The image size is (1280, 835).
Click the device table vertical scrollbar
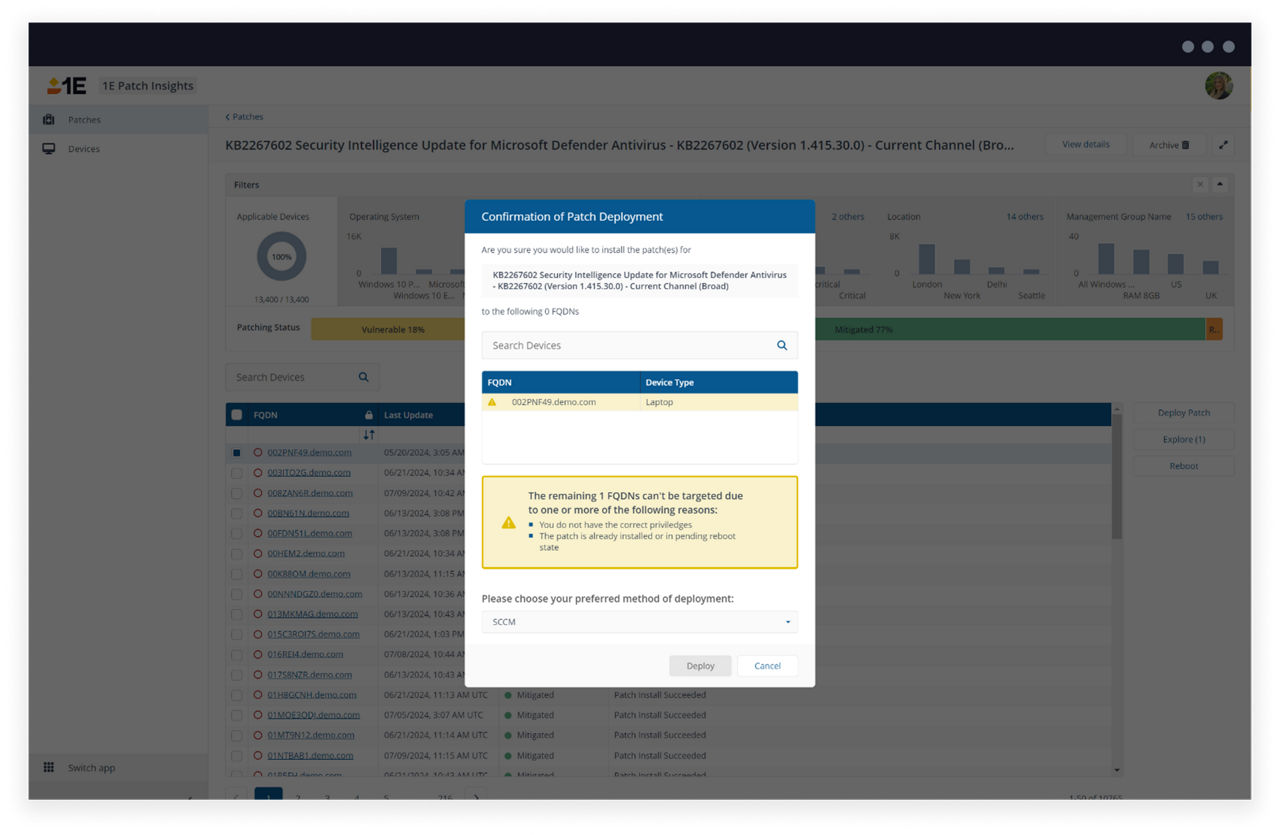1117,477
